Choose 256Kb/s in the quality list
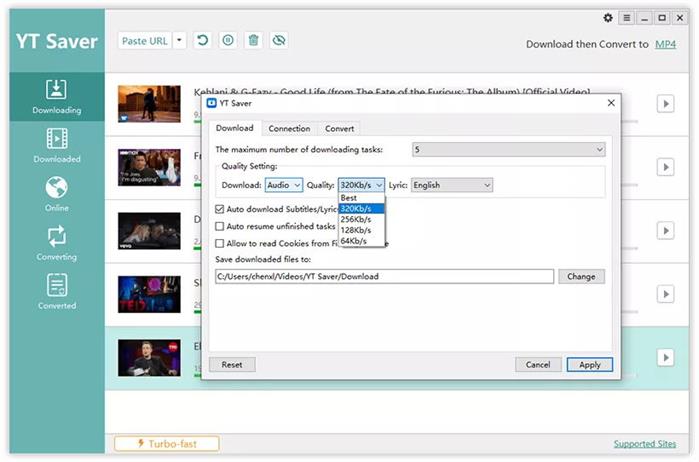Viewport: 699px width, 462px height. click(362, 219)
